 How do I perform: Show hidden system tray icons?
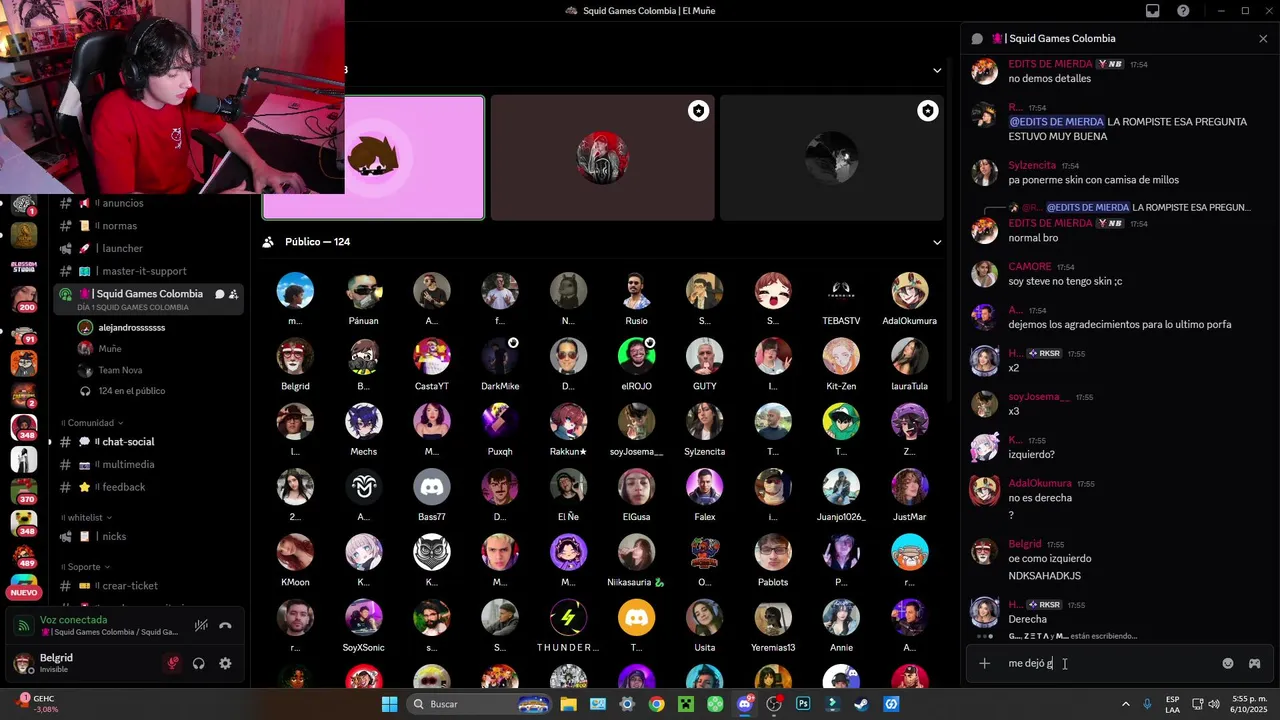[1126, 704]
